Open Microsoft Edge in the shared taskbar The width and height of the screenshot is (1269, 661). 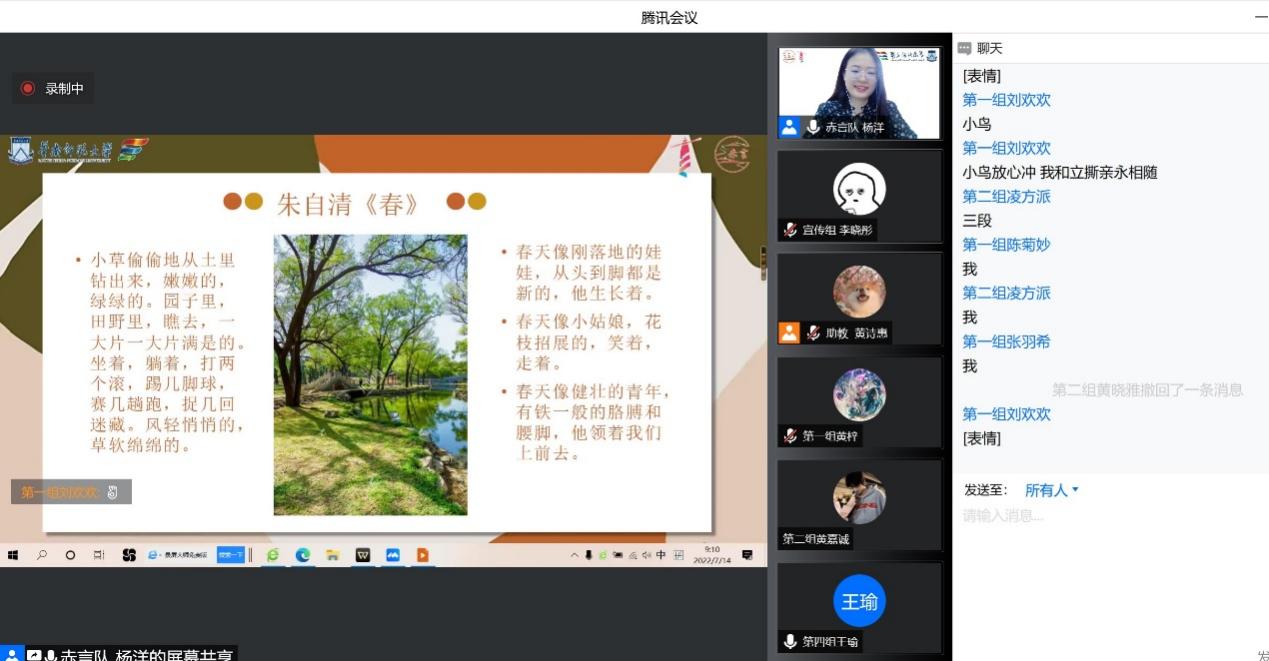point(302,555)
